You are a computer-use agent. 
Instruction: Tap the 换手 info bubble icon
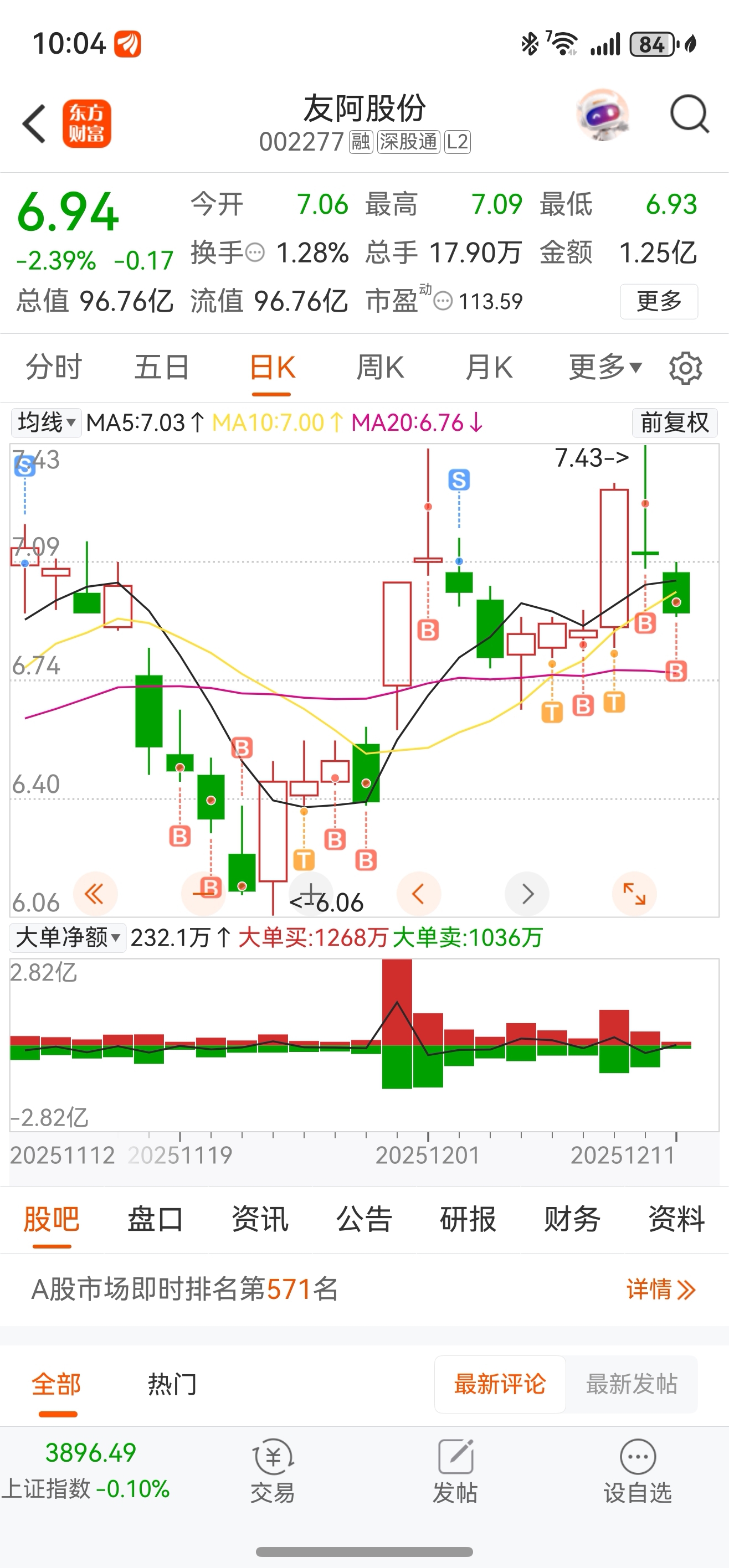click(255, 252)
